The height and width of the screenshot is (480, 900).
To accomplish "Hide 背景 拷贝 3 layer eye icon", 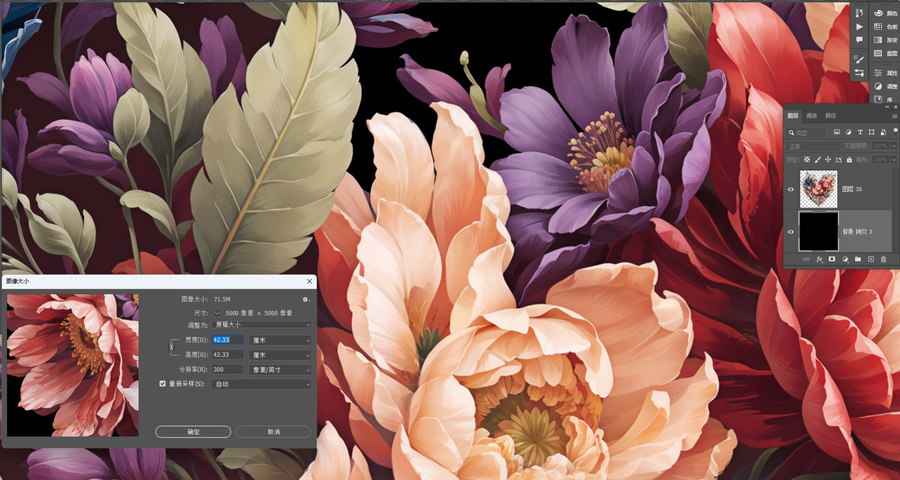I will (x=791, y=231).
